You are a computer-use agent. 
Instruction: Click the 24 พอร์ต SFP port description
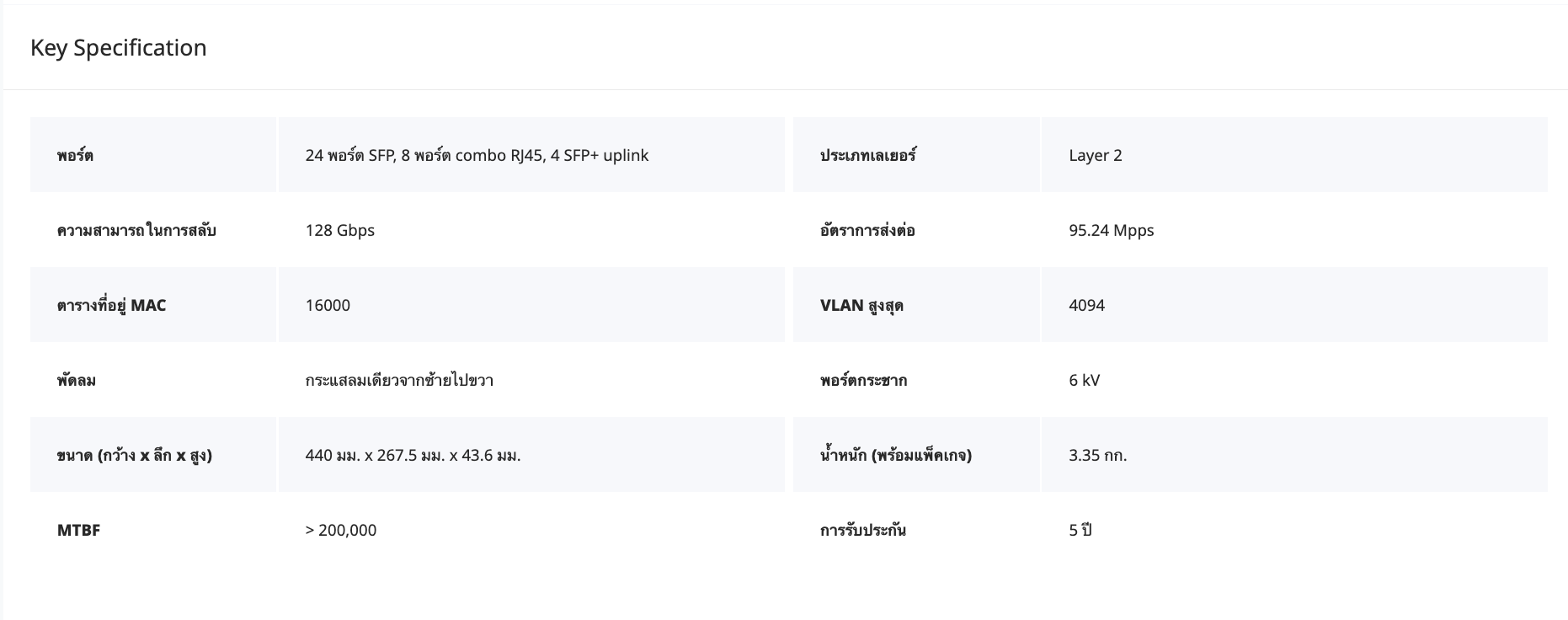pos(477,156)
